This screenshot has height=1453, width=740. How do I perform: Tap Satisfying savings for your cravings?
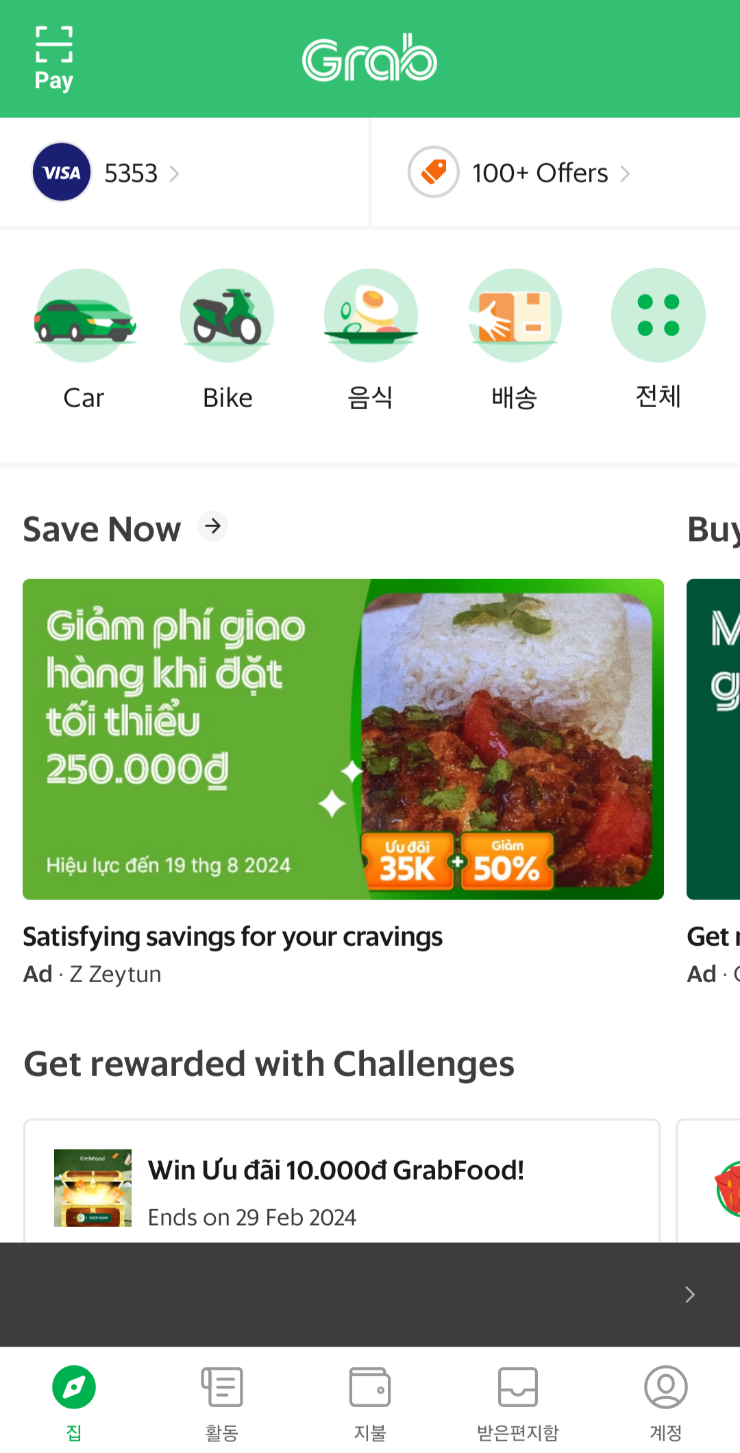click(x=233, y=937)
